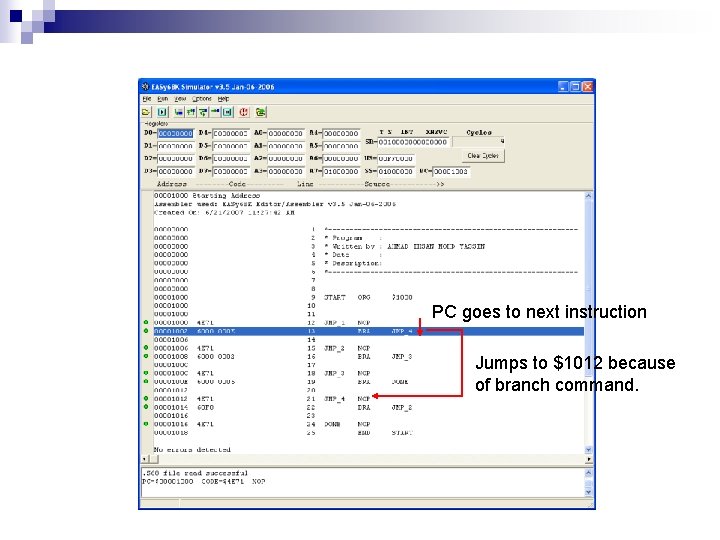Click the 'No errors detected' line

point(192,450)
